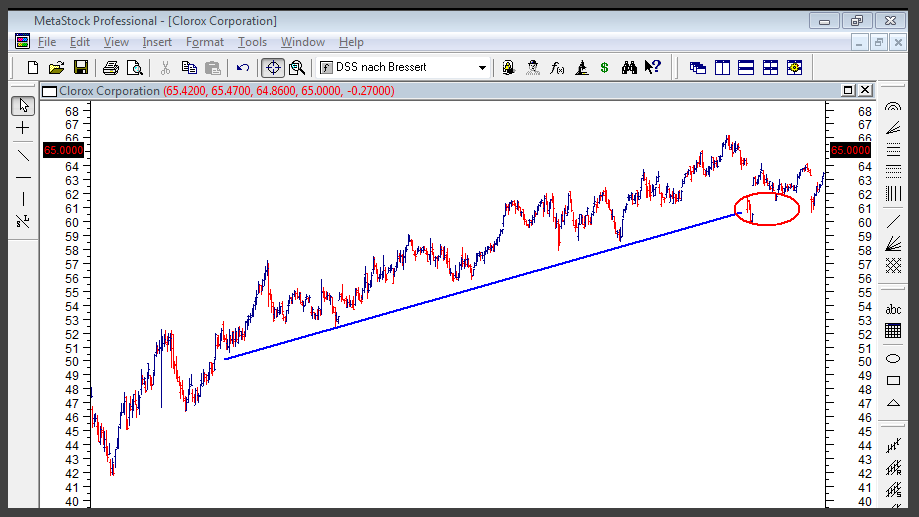This screenshot has width=919, height=517.
Task: Click the Paste clipboard icon
Action: coord(213,67)
